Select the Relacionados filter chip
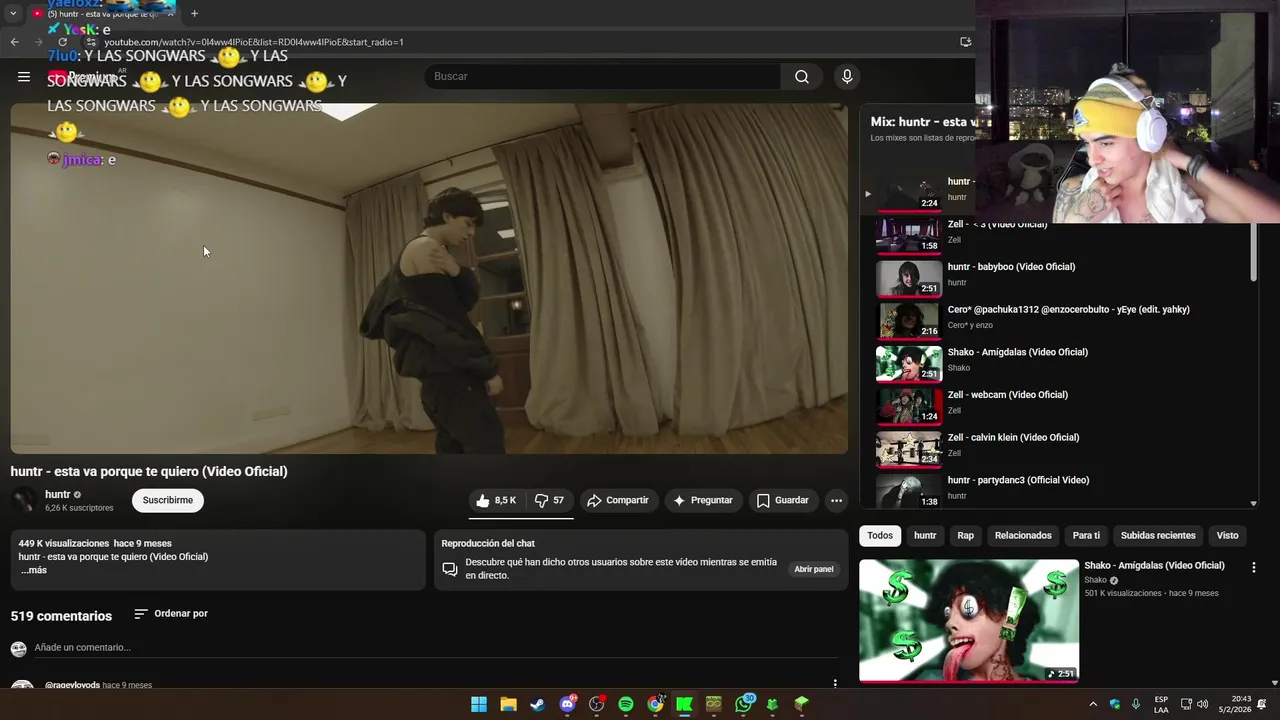This screenshot has height=720, width=1280. click(1023, 535)
